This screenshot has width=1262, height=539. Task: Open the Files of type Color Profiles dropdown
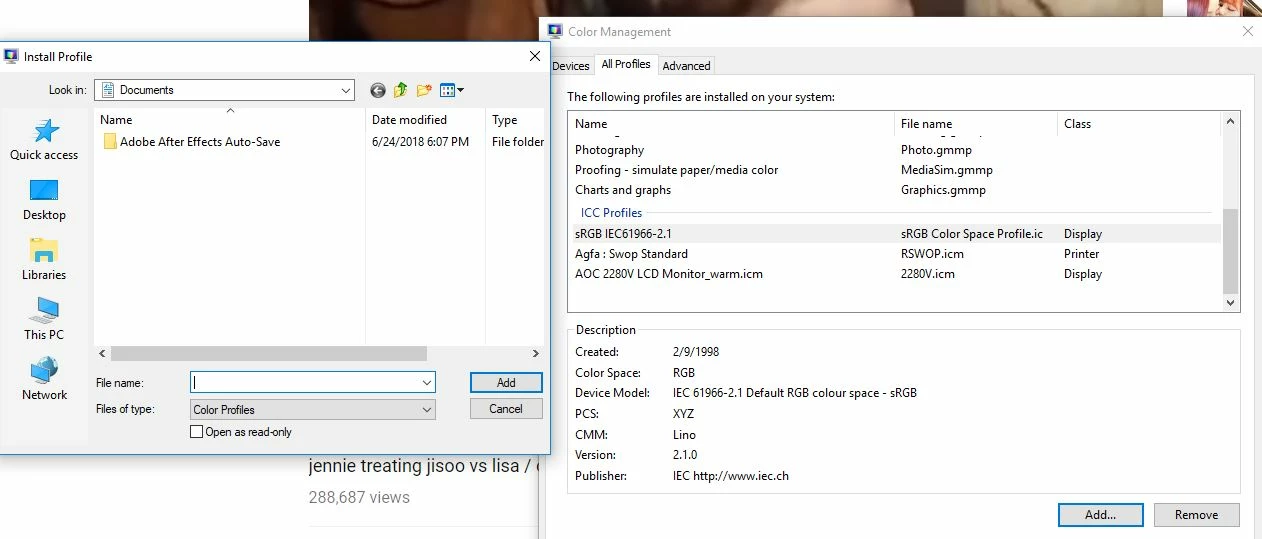[x=313, y=409]
